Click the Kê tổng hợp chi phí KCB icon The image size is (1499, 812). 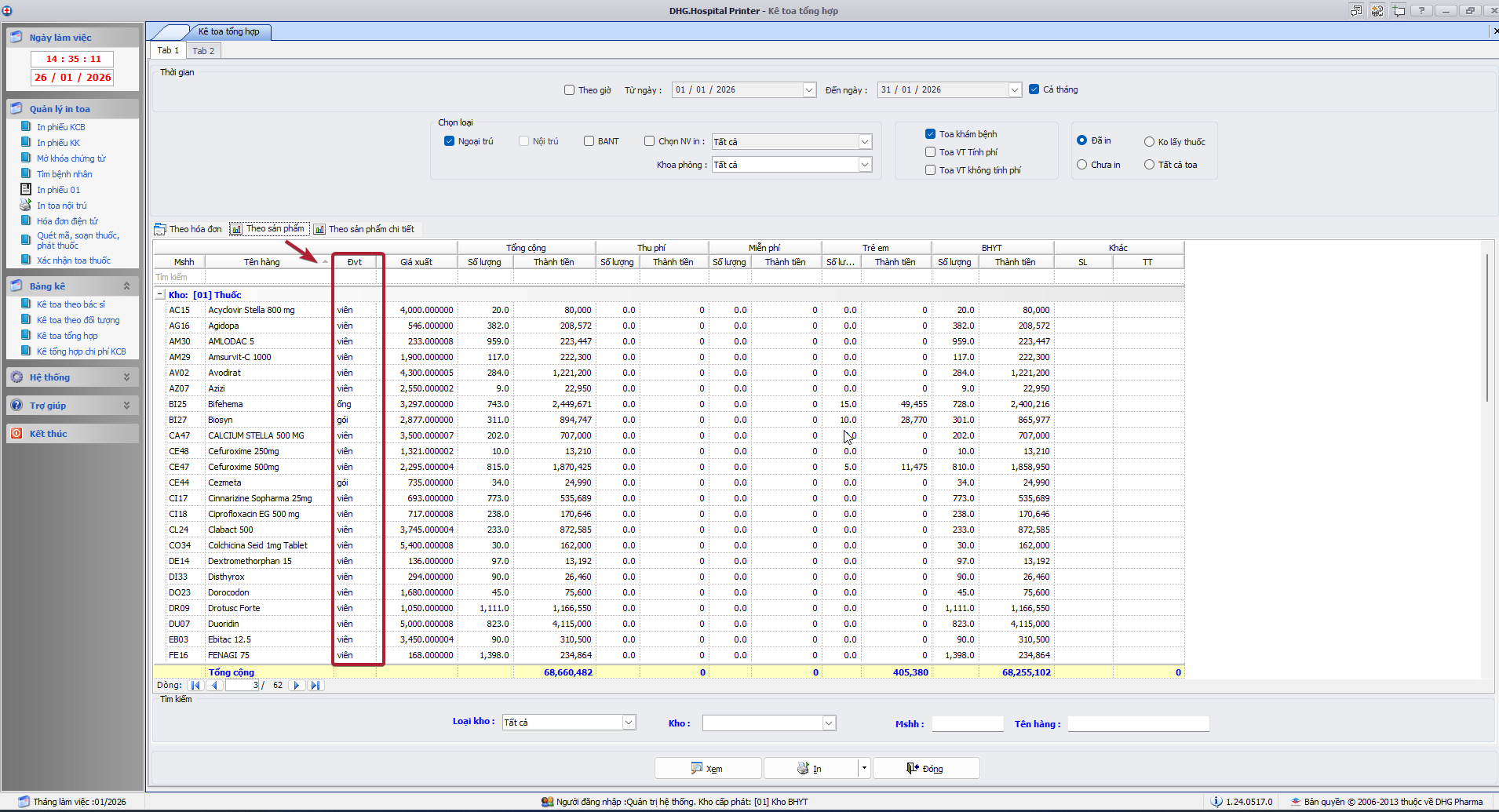click(x=25, y=351)
